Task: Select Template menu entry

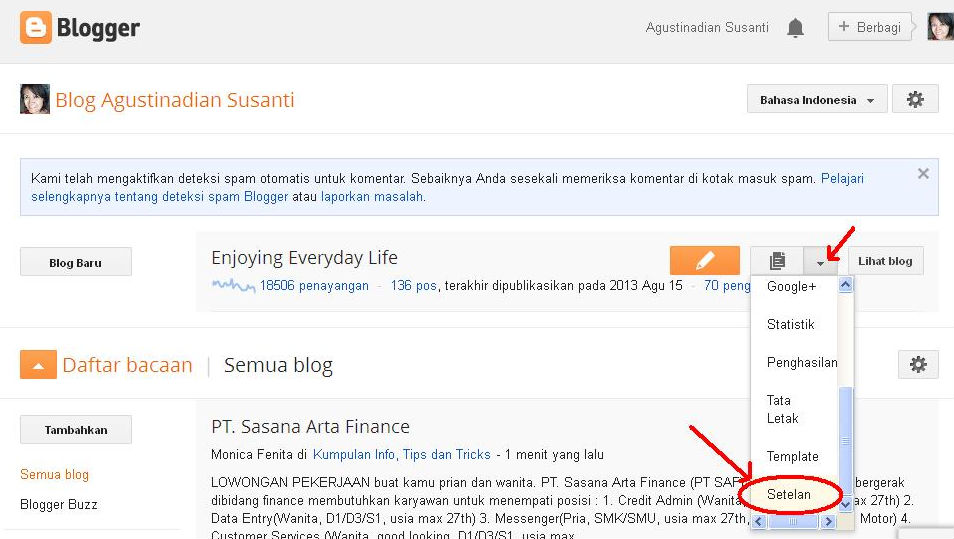Action: point(792,456)
